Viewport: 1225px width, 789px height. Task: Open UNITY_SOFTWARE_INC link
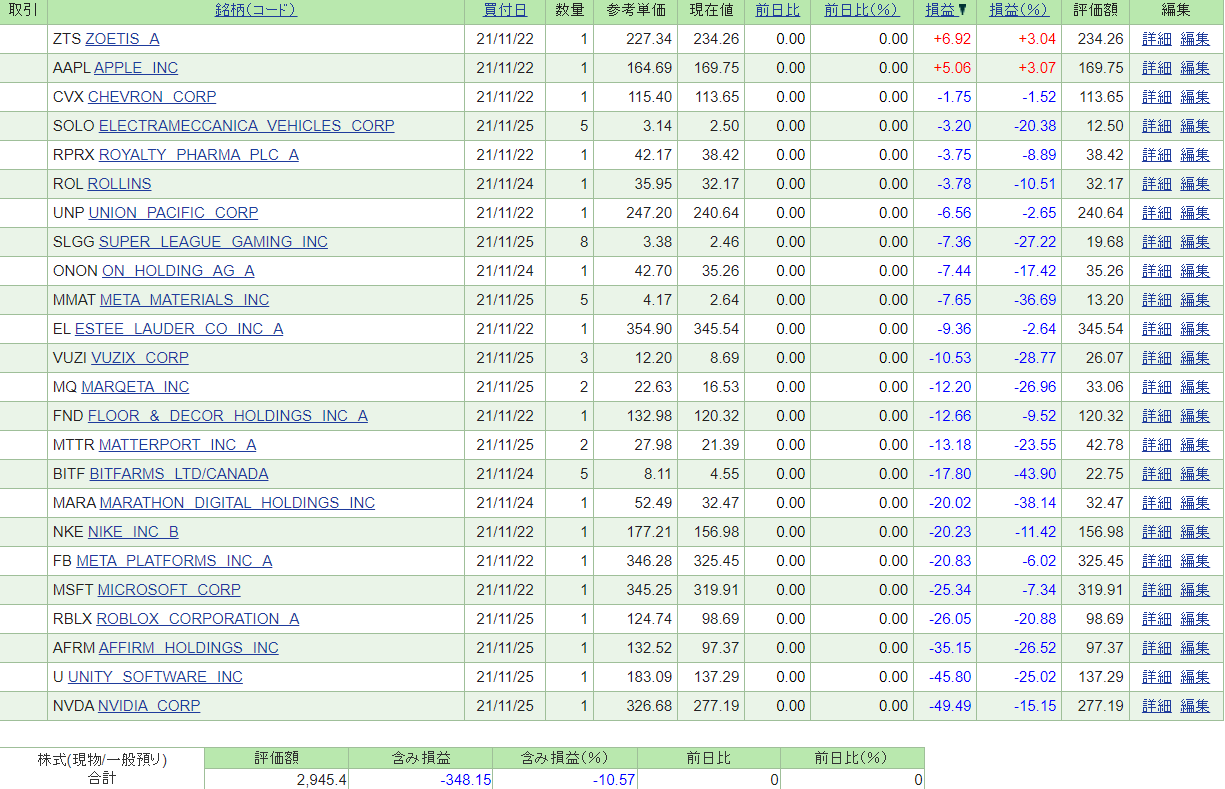tap(155, 677)
